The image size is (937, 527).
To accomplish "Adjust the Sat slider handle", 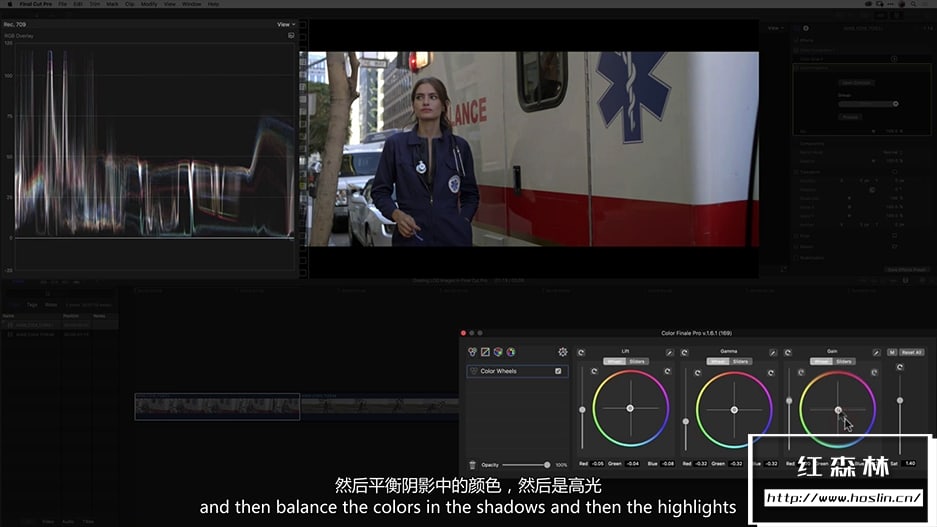I will [900, 400].
